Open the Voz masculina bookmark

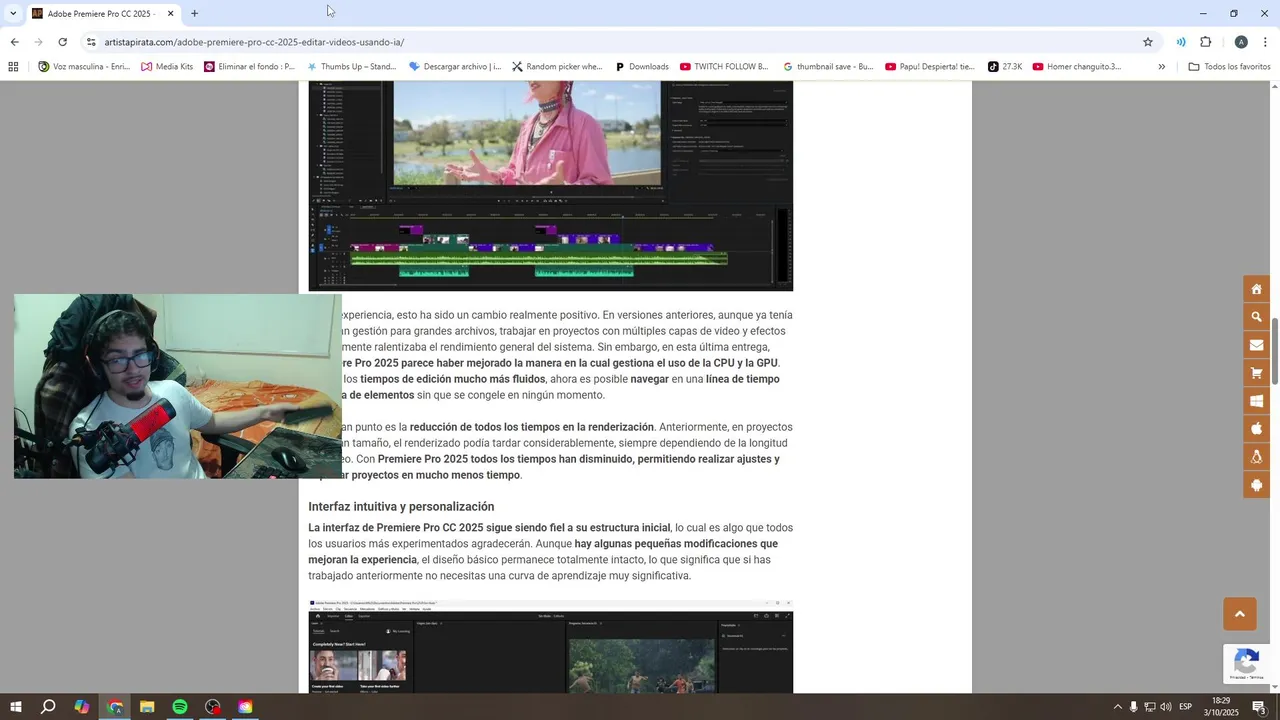(84, 67)
